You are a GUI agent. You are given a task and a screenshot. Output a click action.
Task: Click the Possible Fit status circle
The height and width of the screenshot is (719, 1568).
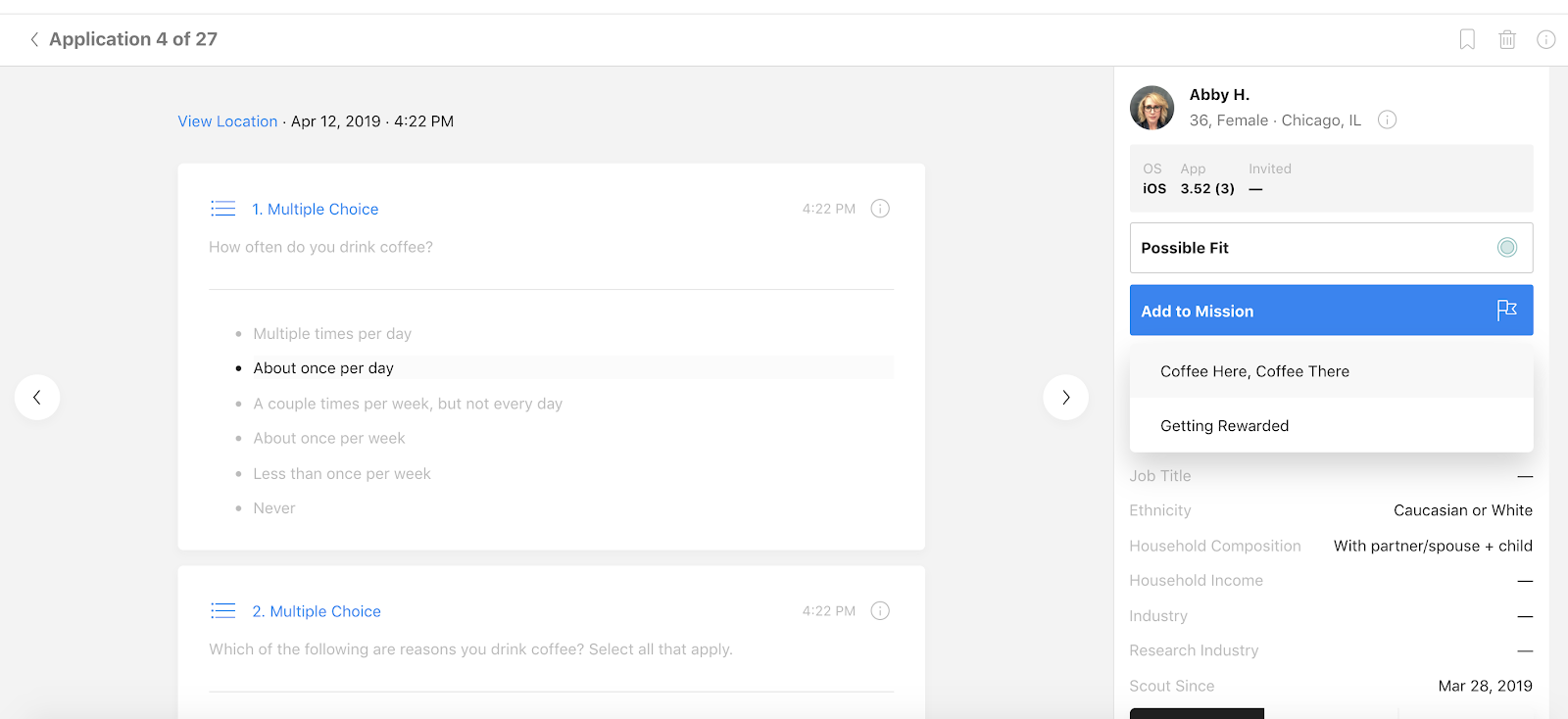click(1507, 248)
